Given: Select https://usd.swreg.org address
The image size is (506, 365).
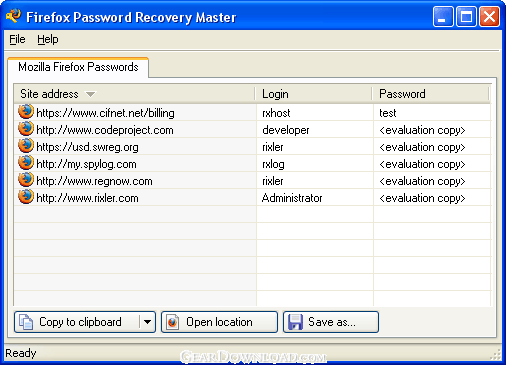Looking at the screenshot, I should click(87, 147).
